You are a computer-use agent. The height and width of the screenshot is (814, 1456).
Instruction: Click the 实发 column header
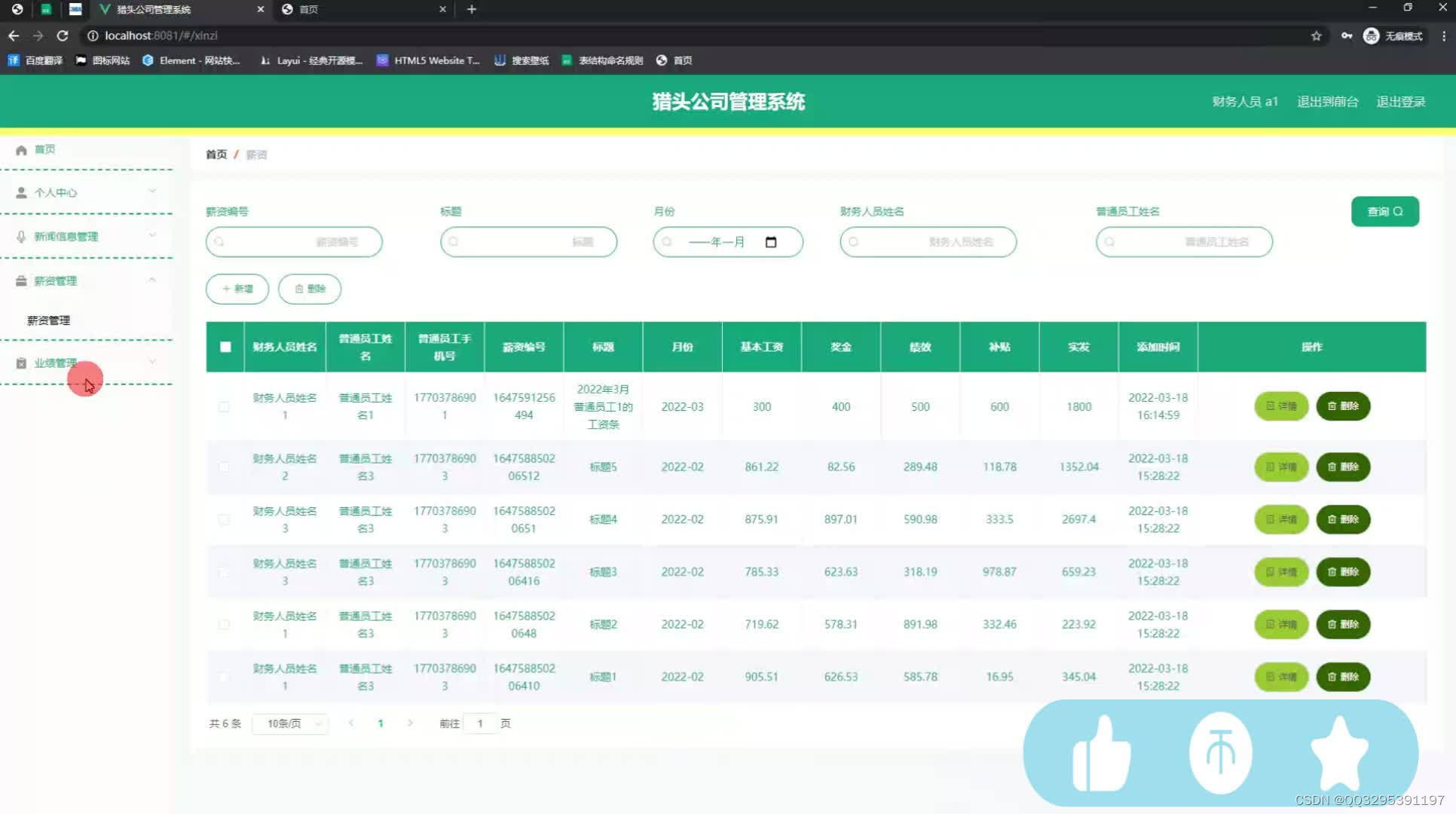pos(1078,347)
